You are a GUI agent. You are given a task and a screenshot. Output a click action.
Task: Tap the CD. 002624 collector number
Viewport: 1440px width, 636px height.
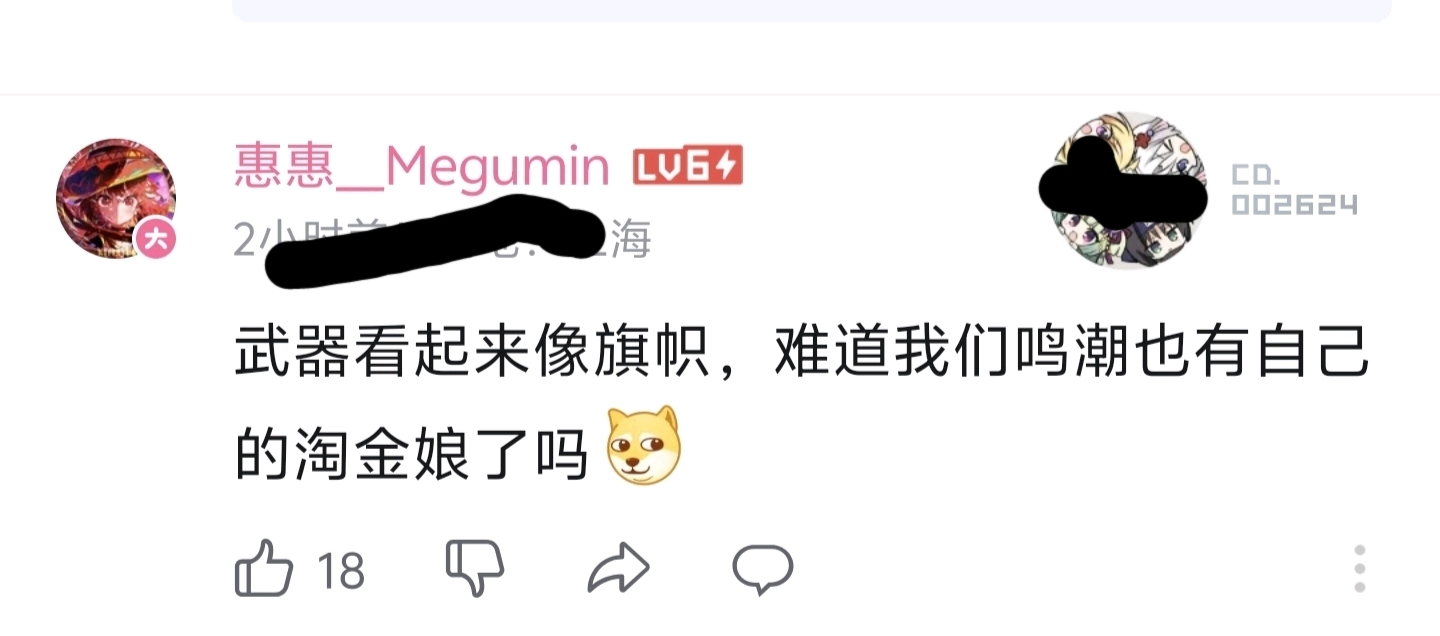1294,190
